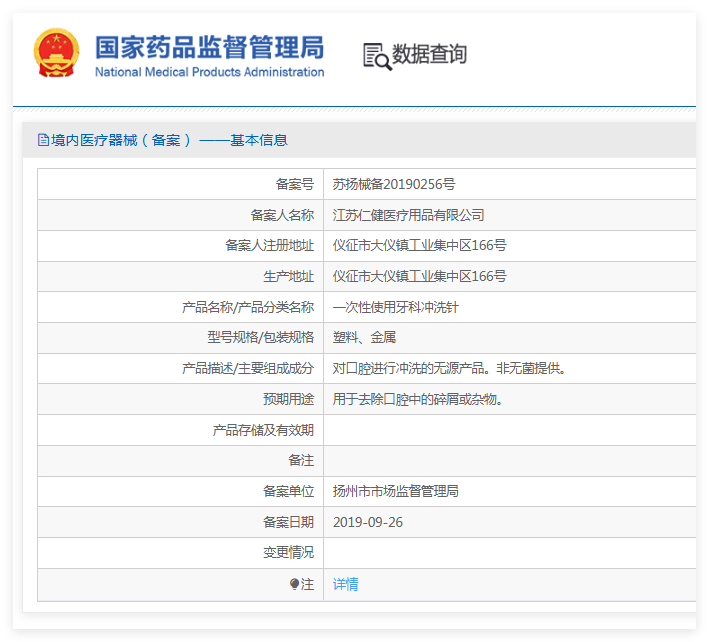Click product name 一次性使用牙科冲洗针
The height and width of the screenshot is (642, 709).
pos(396,307)
